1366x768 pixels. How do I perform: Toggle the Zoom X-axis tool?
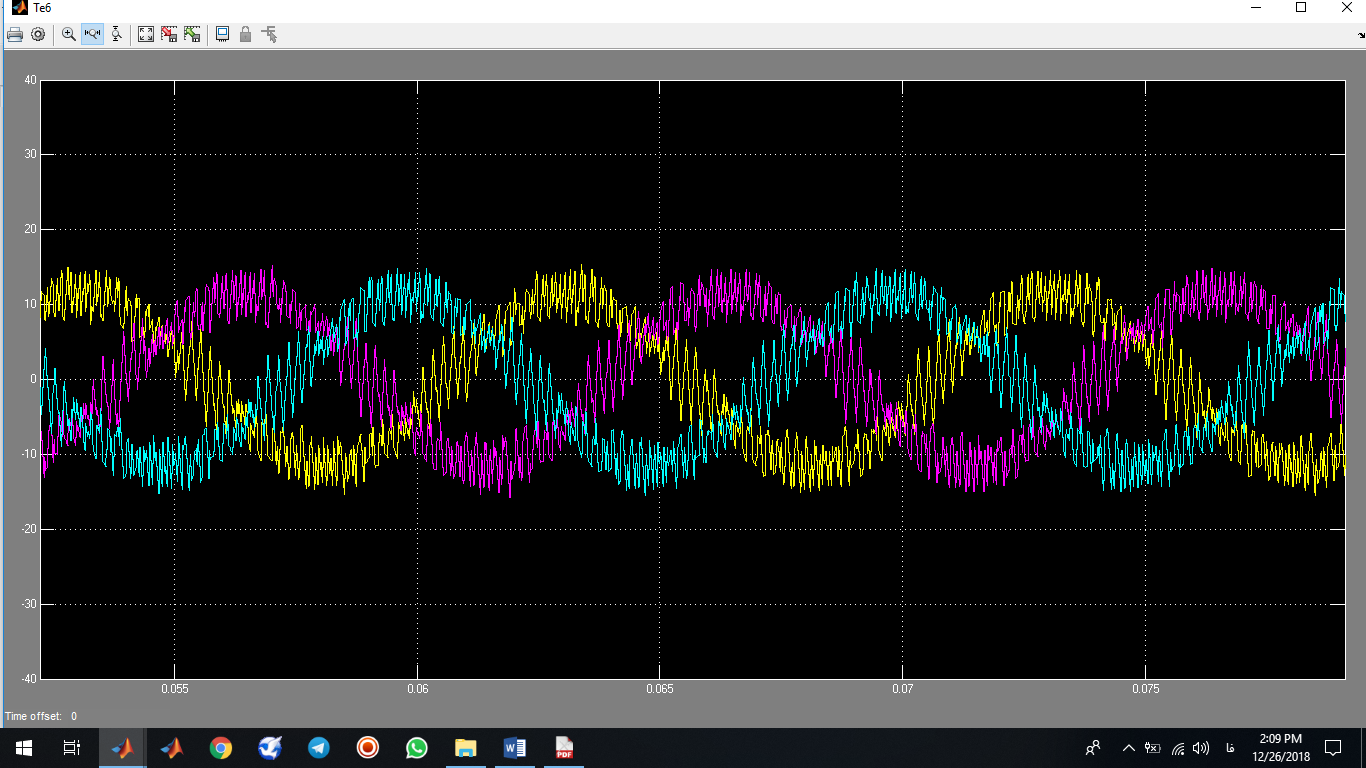(x=93, y=34)
